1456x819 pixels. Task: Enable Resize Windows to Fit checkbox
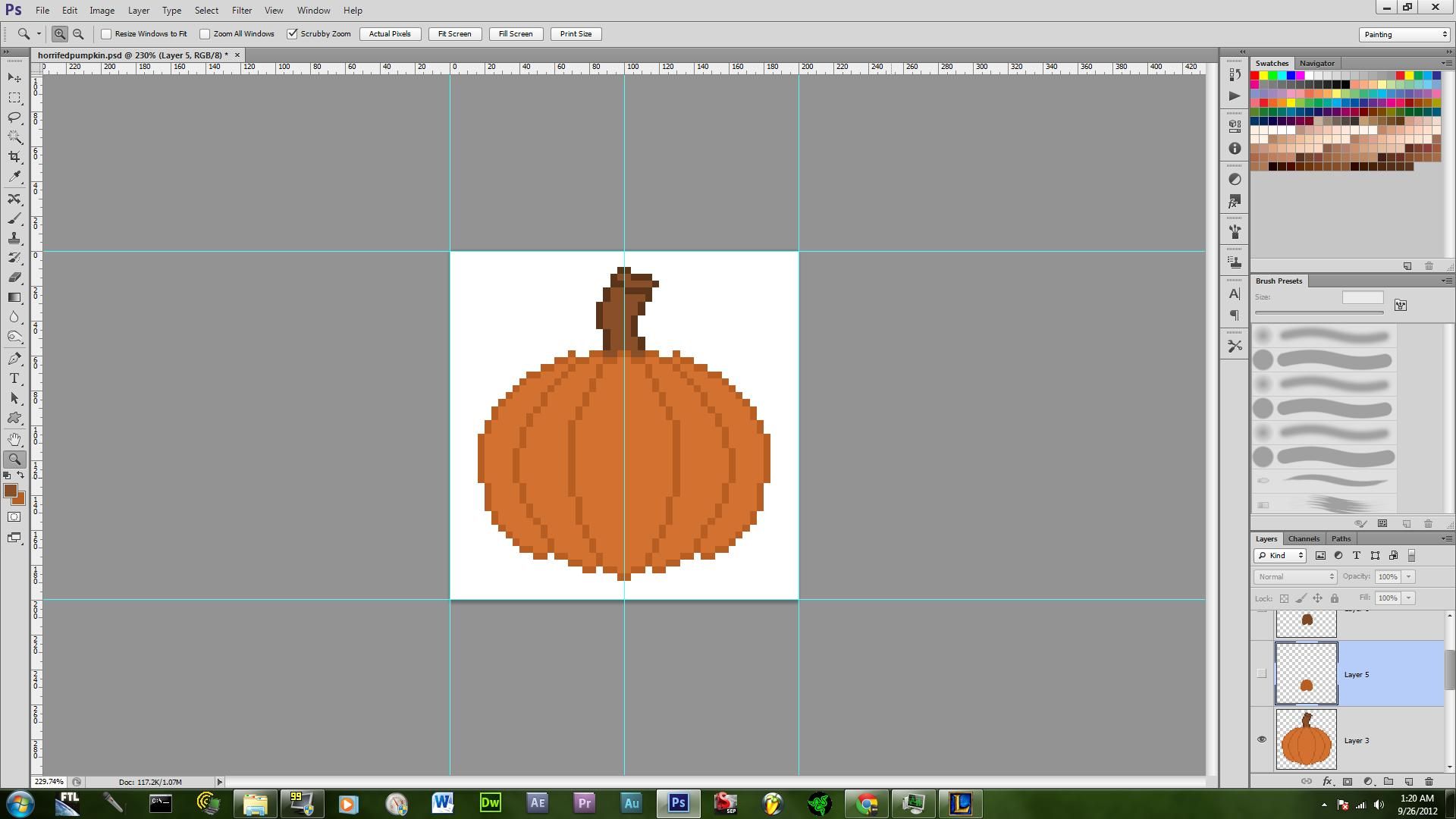click(107, 34)
